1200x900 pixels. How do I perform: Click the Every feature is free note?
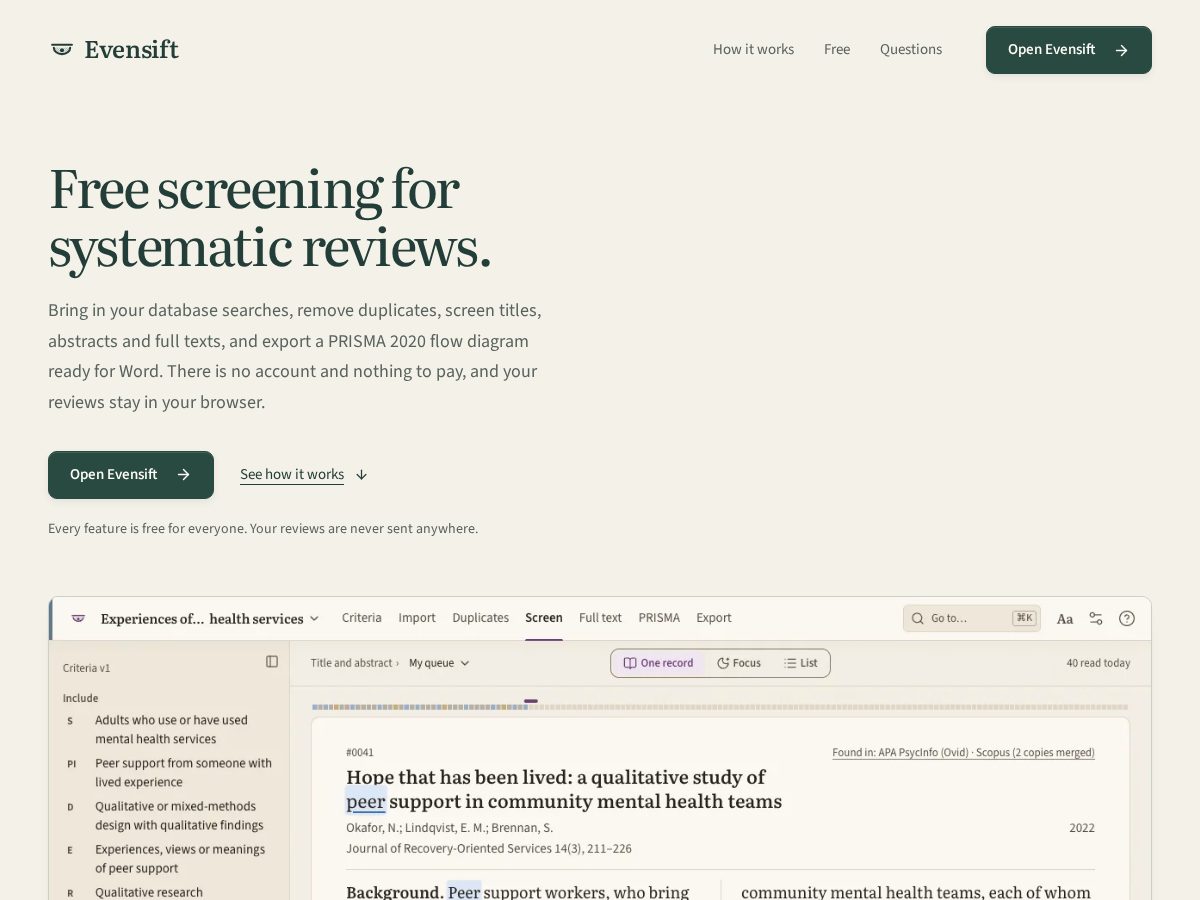coord(263,528)
